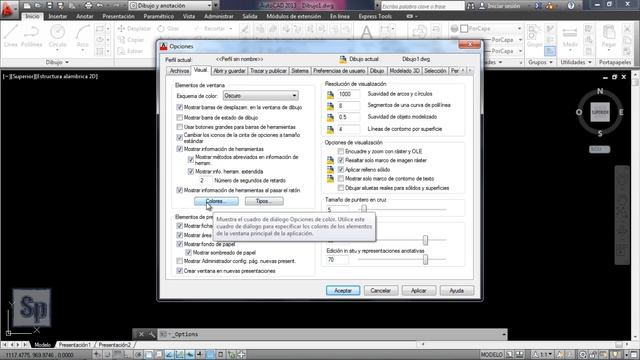Close the command line with X icon
Screen dimensions: 640x360
141,334
